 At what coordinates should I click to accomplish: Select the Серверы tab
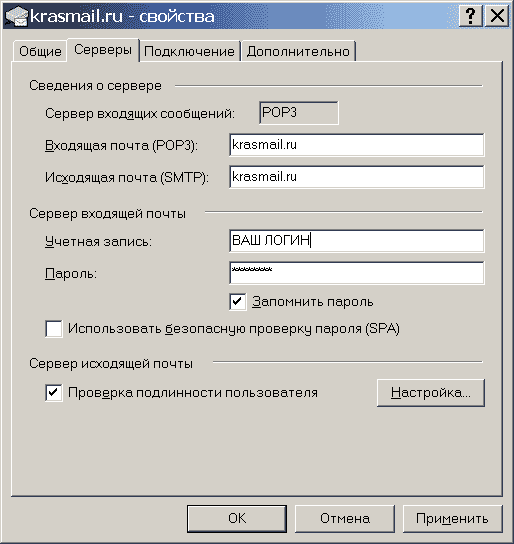(103, 50)
